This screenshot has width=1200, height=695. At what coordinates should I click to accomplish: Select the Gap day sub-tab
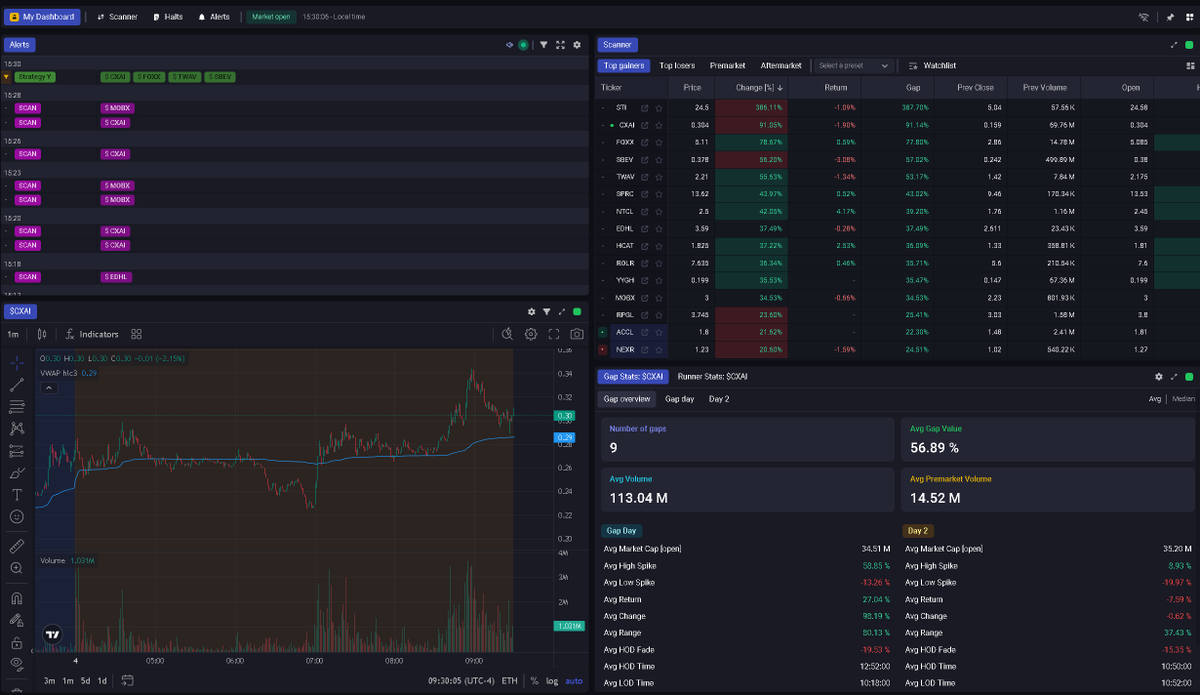679,399
